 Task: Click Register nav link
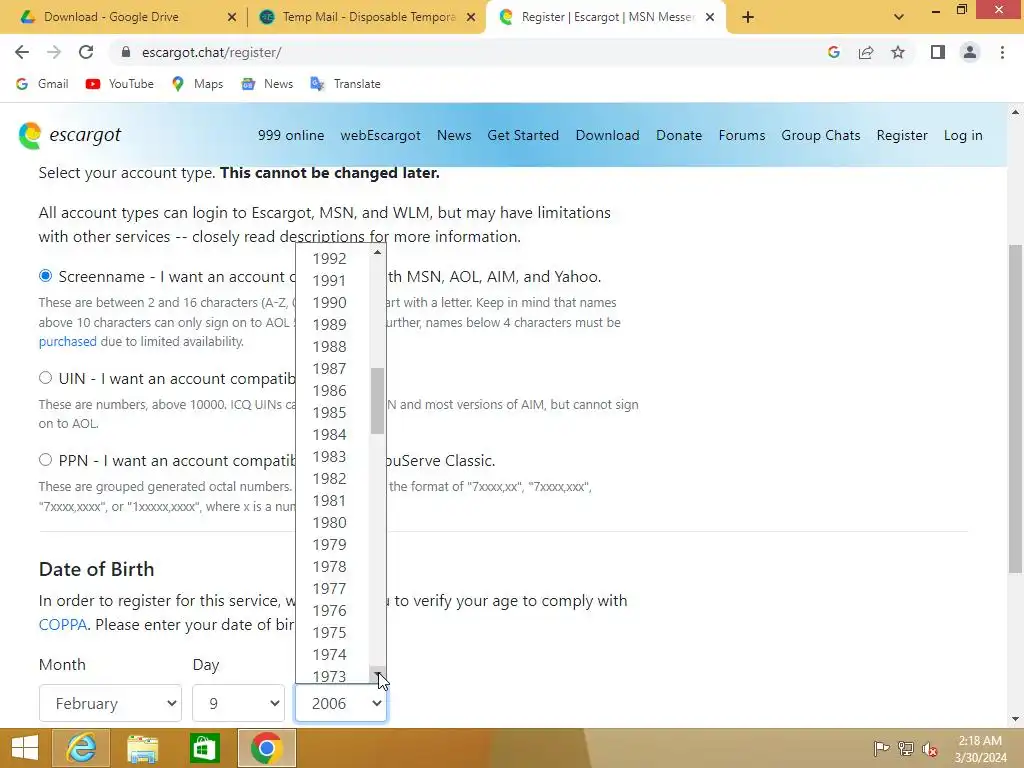902,135
